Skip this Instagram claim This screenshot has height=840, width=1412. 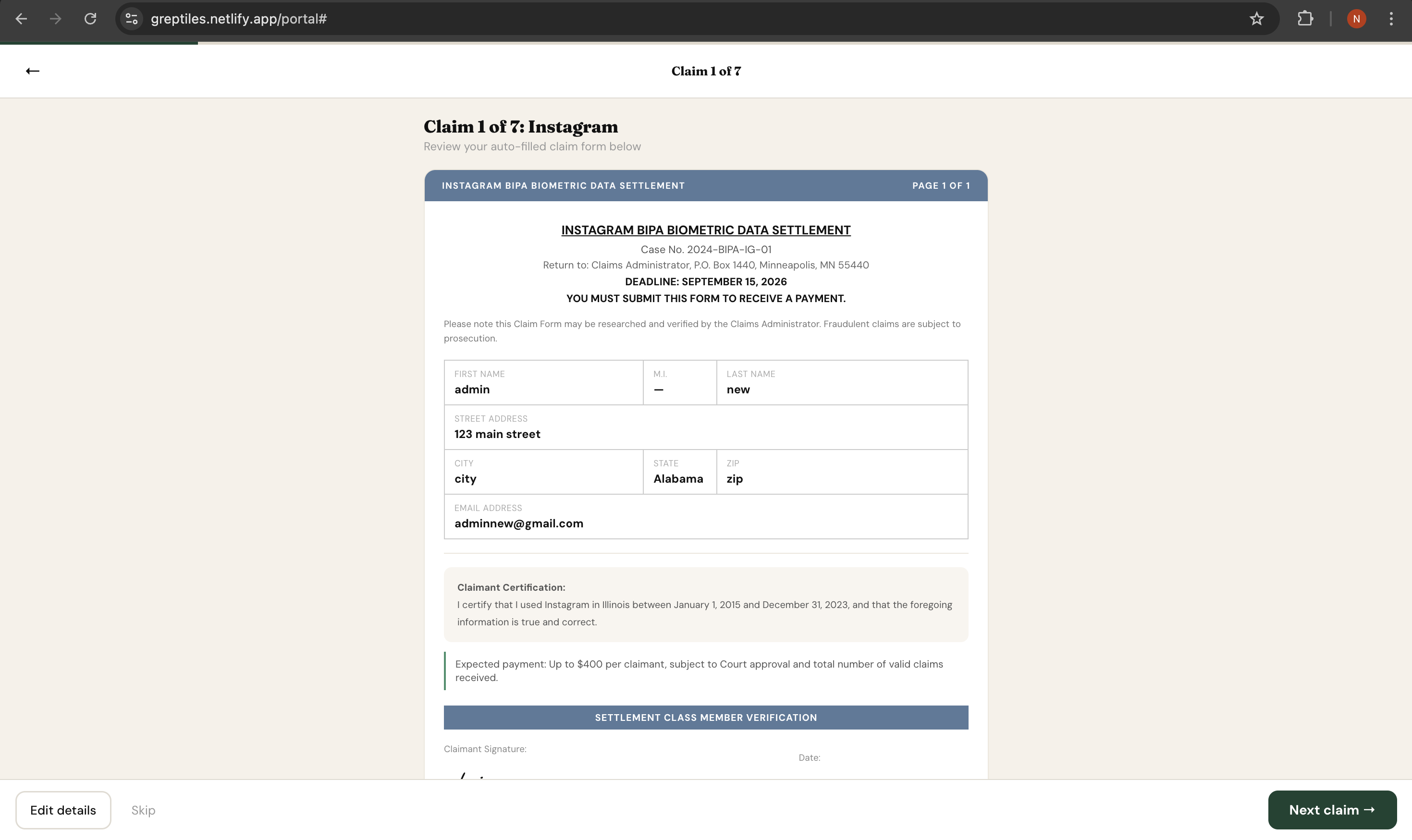point(143,809)
